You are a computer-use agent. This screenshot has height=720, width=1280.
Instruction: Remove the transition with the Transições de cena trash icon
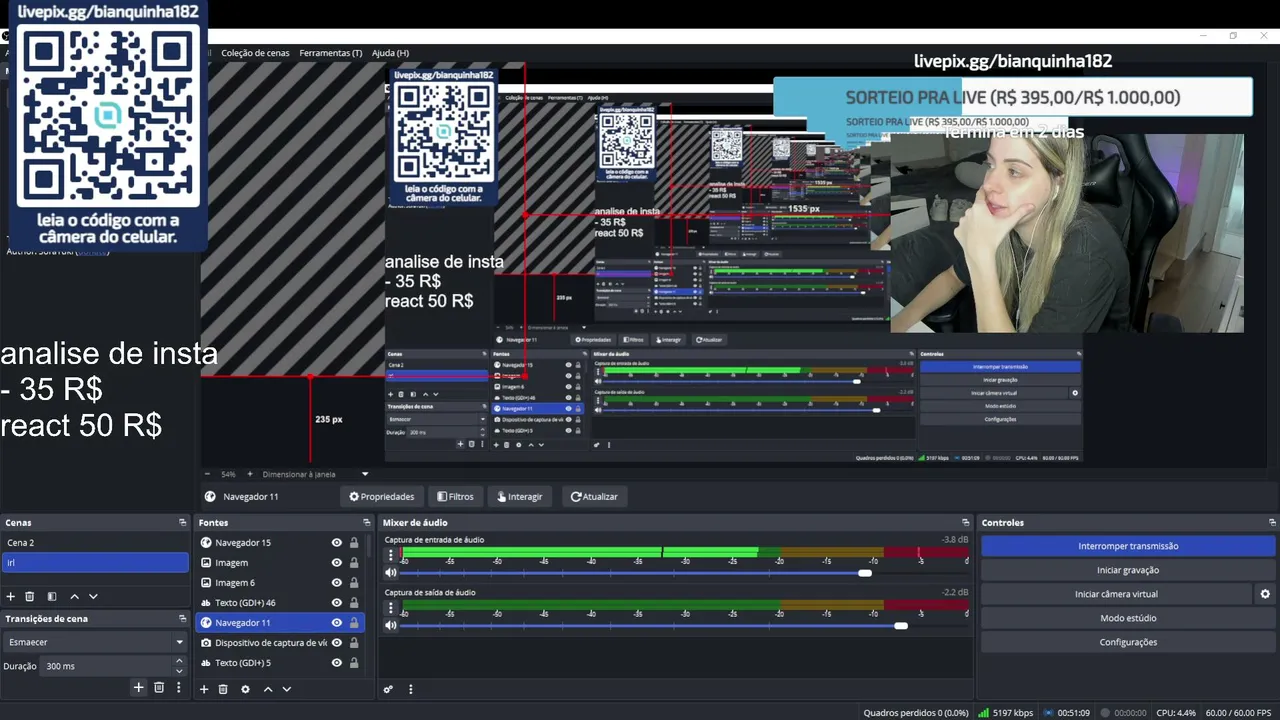(x=159, y=687)
